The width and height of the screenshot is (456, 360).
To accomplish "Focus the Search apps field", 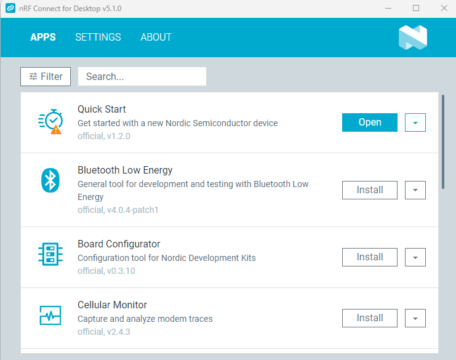I will pos(142,76).
